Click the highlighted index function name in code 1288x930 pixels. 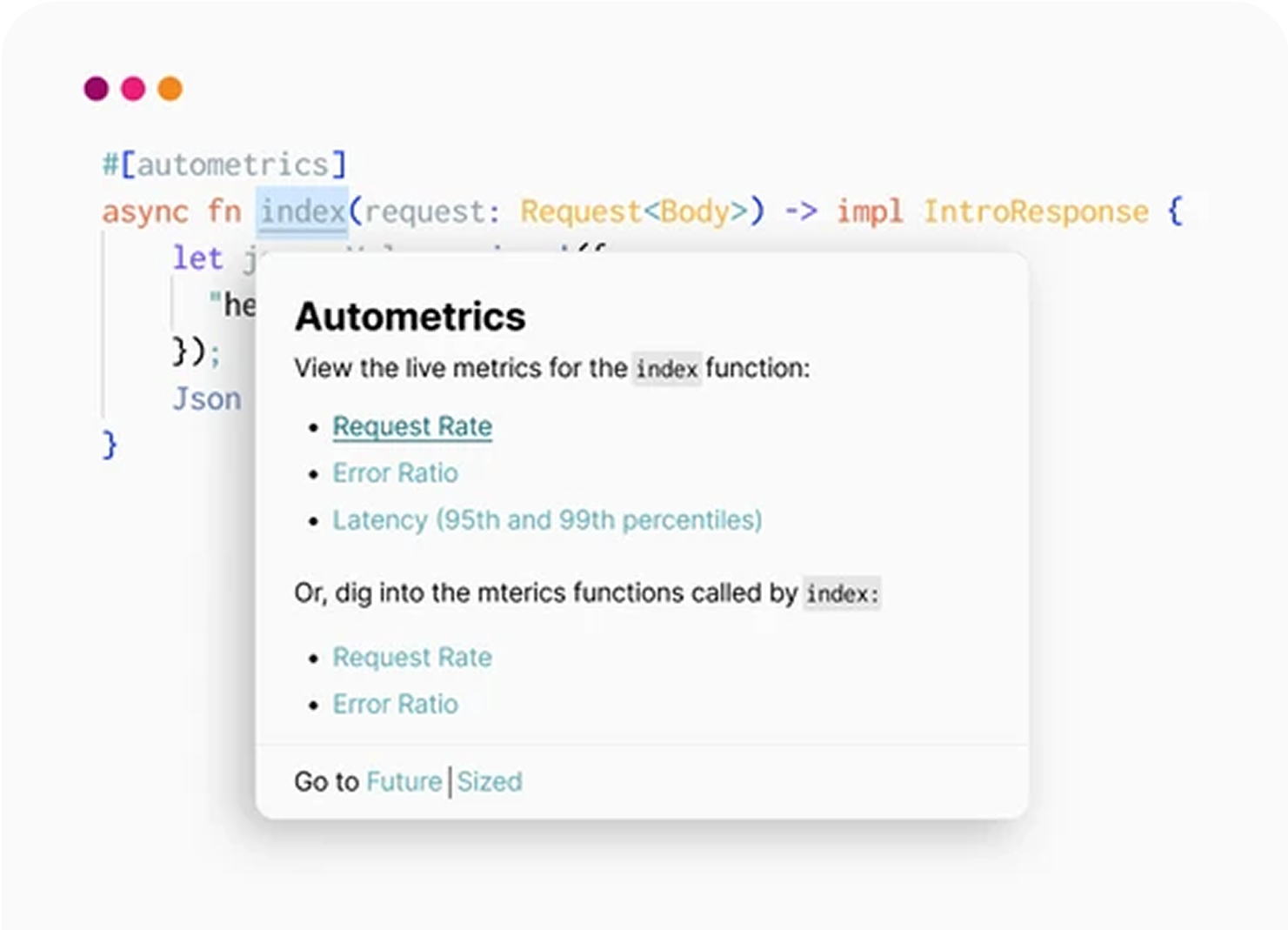[303, 211]
